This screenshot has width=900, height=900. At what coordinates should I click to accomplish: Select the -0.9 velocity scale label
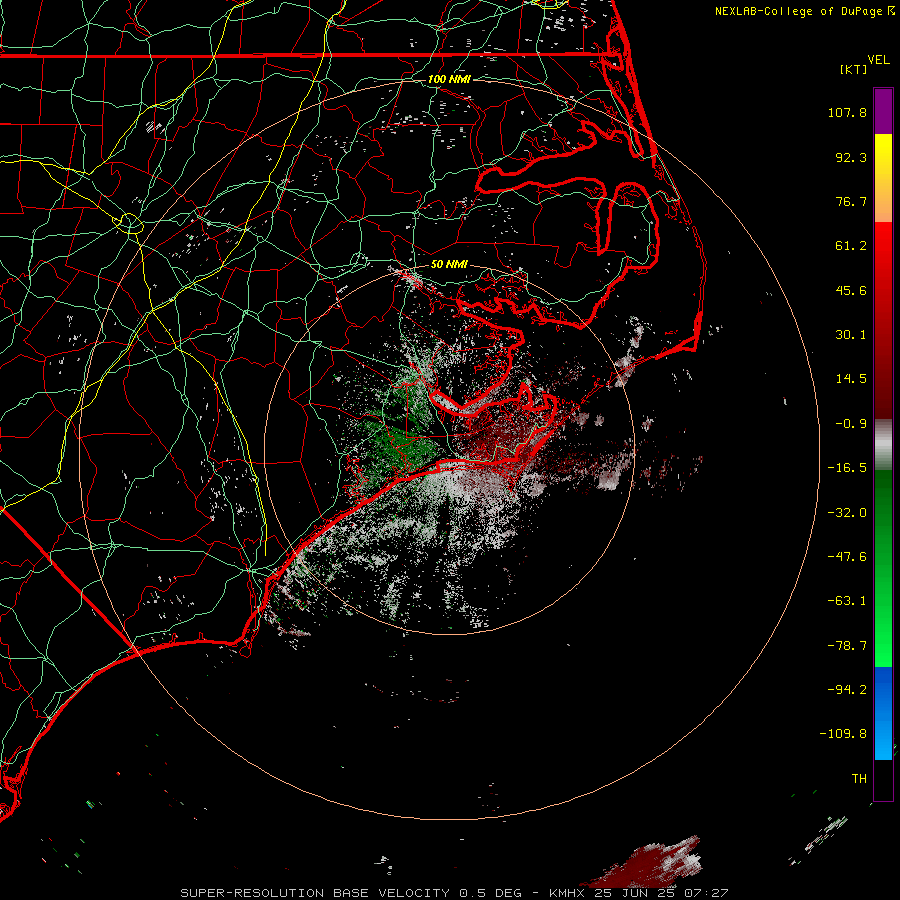[x=851, y=424]
